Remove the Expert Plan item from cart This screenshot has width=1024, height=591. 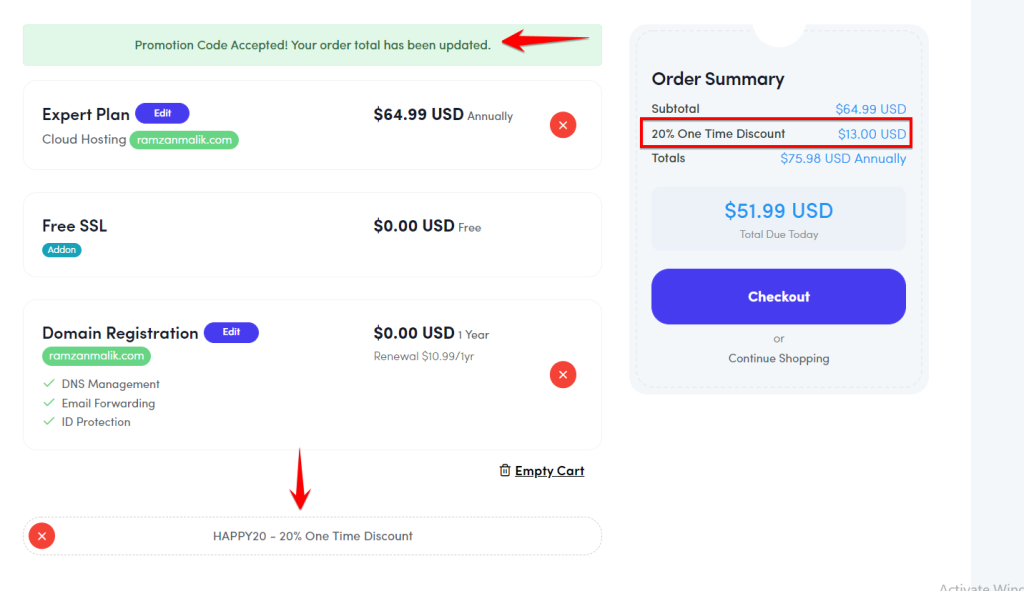tap(562, 125)
